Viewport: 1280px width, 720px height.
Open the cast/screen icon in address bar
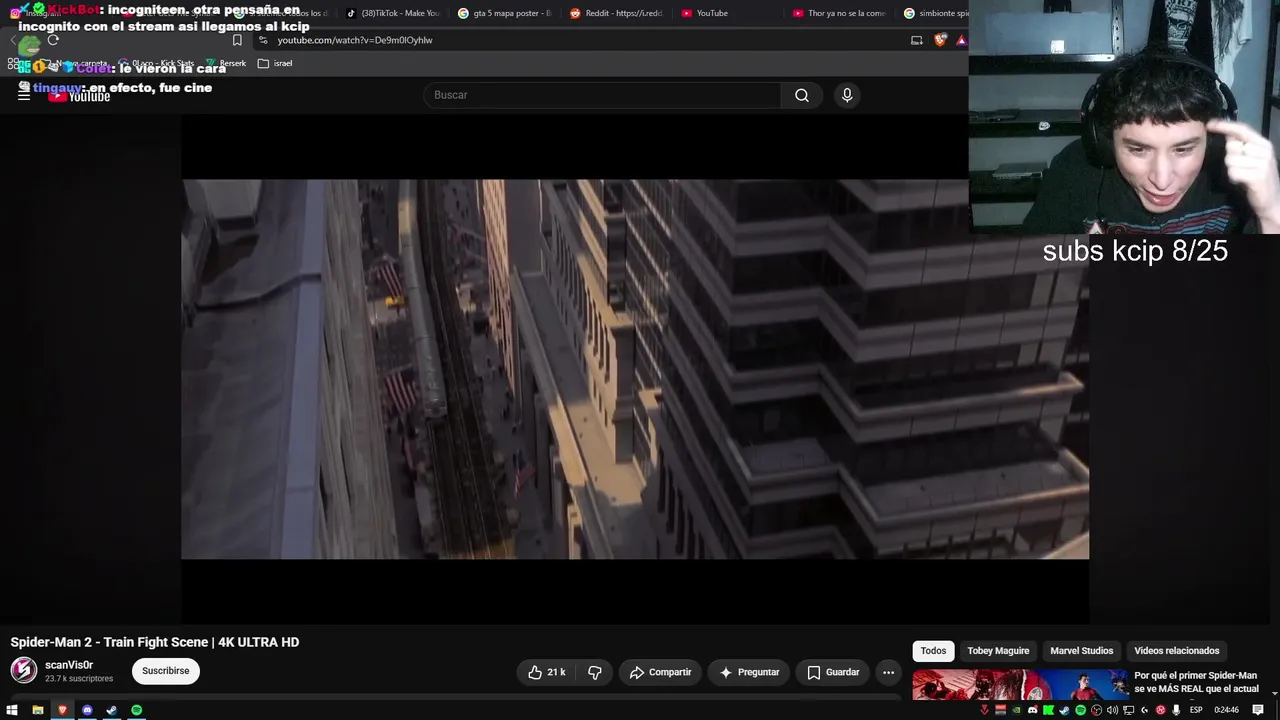916,40
